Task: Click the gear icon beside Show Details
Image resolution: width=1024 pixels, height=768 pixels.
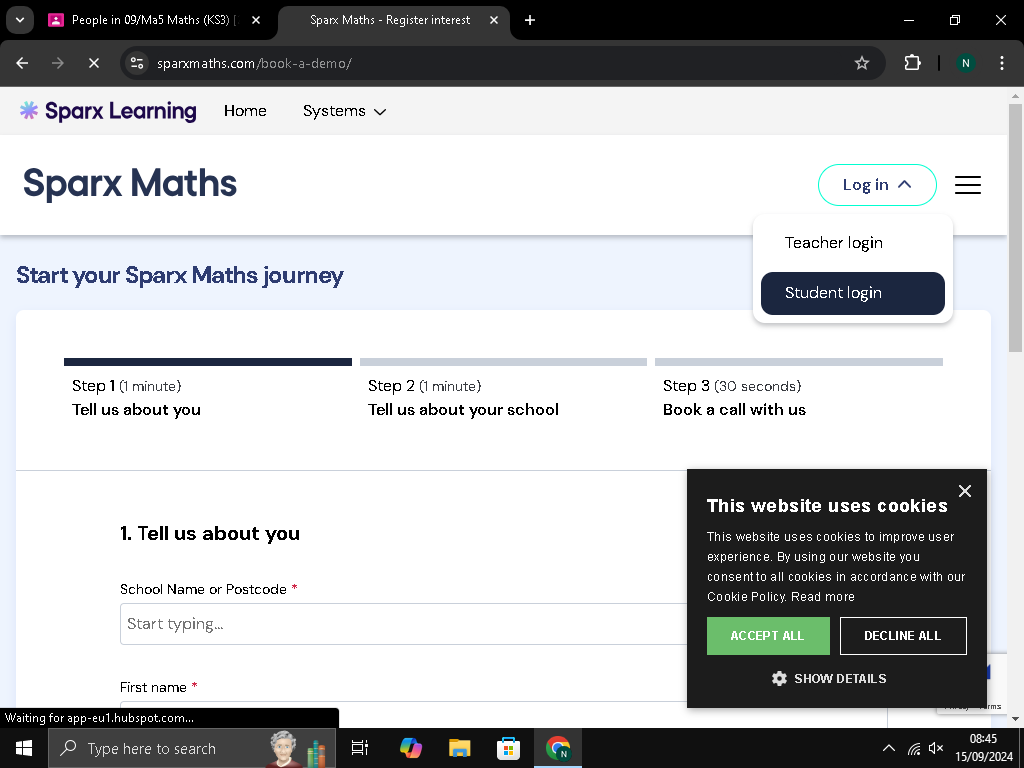Action: (x=779, y=679)
